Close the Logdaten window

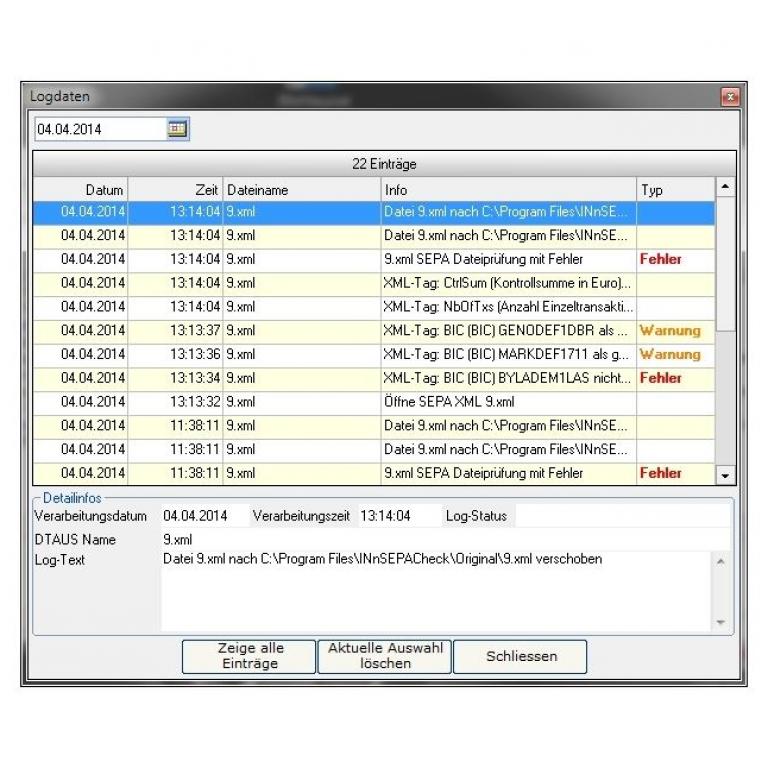click(729, 97)
